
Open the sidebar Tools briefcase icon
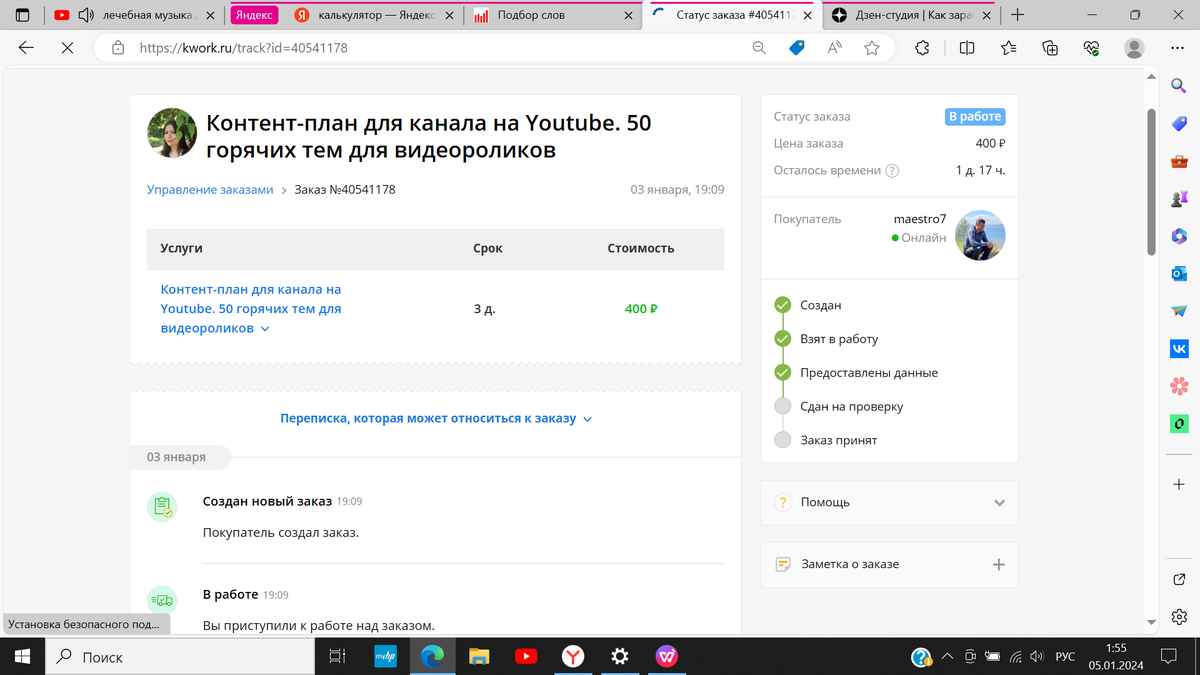tap(1179, 161)
